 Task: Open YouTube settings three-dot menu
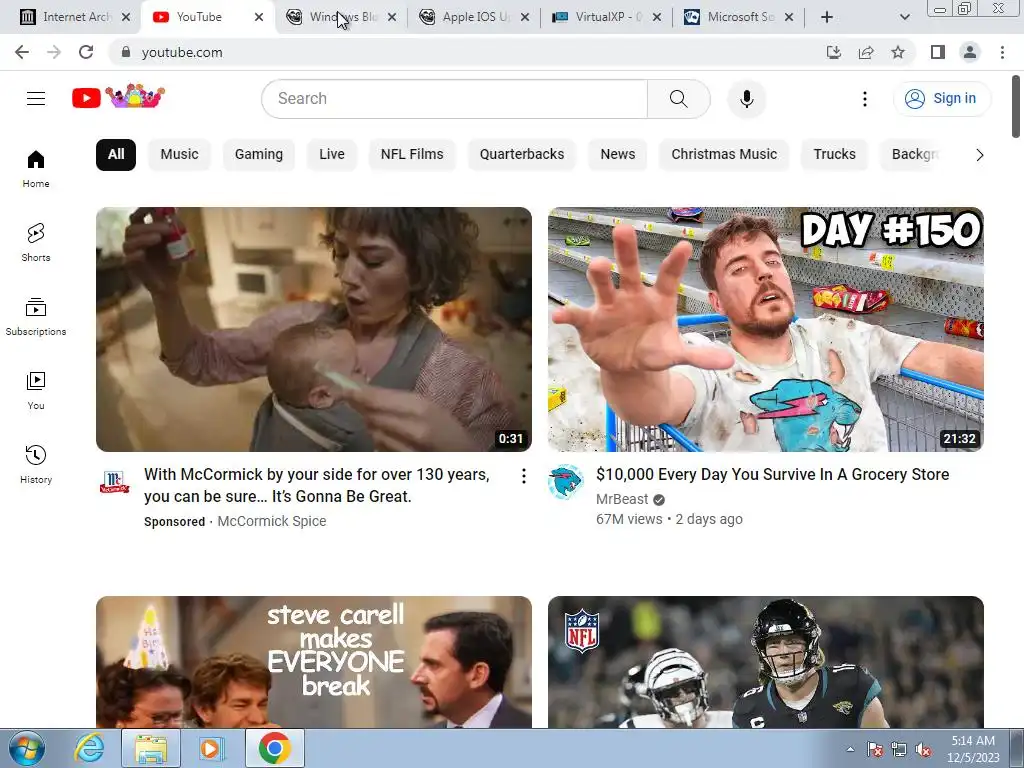coord(865,99)
